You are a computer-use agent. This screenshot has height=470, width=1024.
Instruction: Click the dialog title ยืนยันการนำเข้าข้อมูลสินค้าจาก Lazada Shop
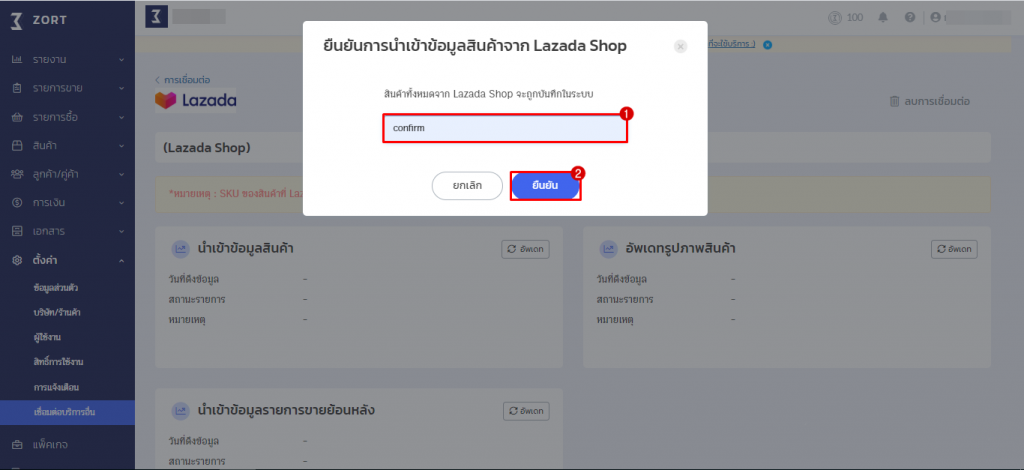point(475,46)
